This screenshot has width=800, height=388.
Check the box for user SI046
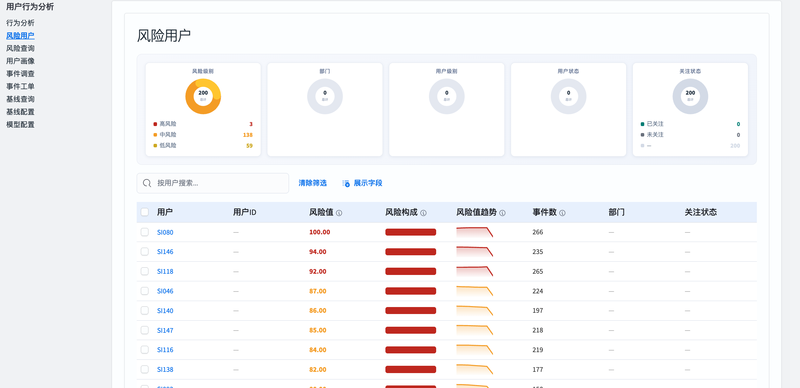click(x=145, y=291)
